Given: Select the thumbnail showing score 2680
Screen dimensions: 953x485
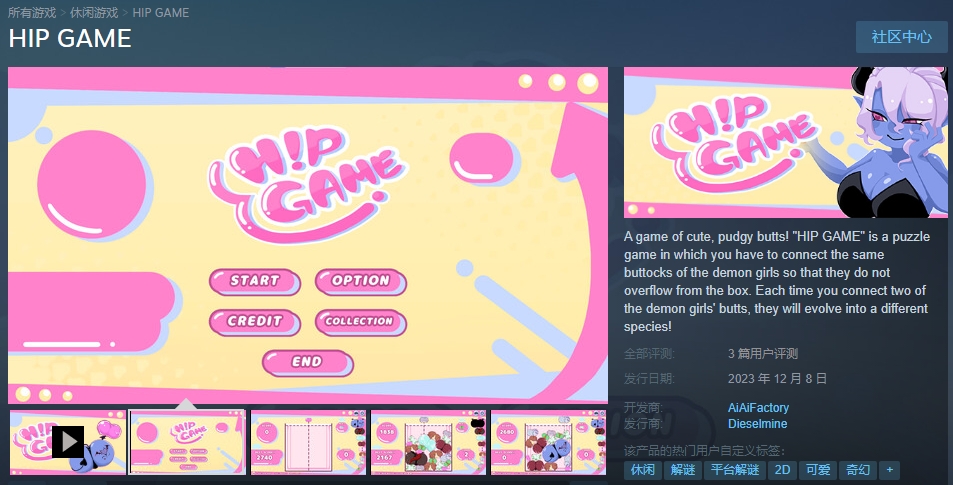Looking at the screenshot, I should [548, 442].
